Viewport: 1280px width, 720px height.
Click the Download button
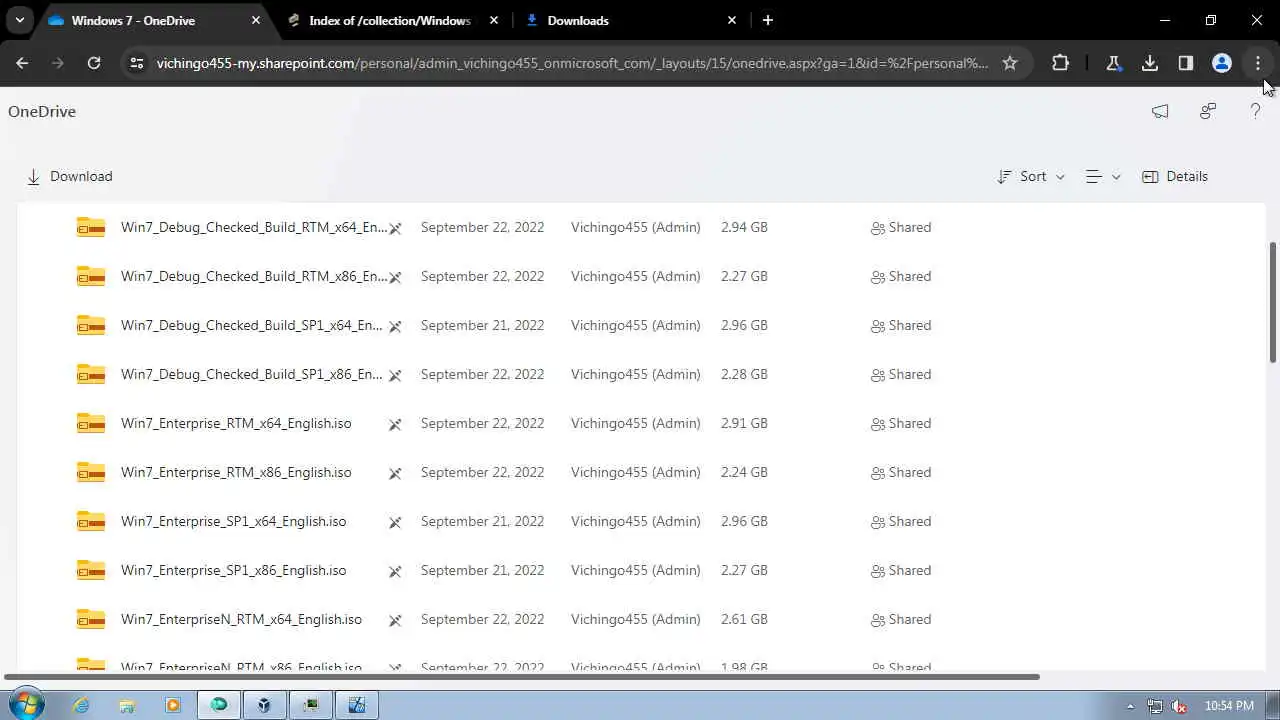pos(69,176)
